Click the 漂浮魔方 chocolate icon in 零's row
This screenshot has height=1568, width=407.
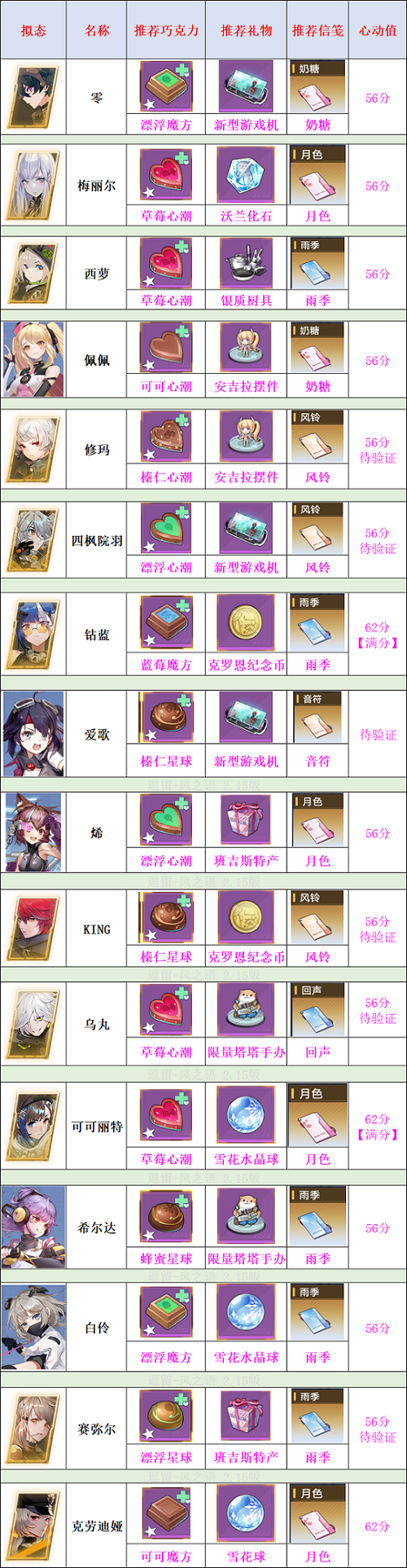(x=166, y=86)
